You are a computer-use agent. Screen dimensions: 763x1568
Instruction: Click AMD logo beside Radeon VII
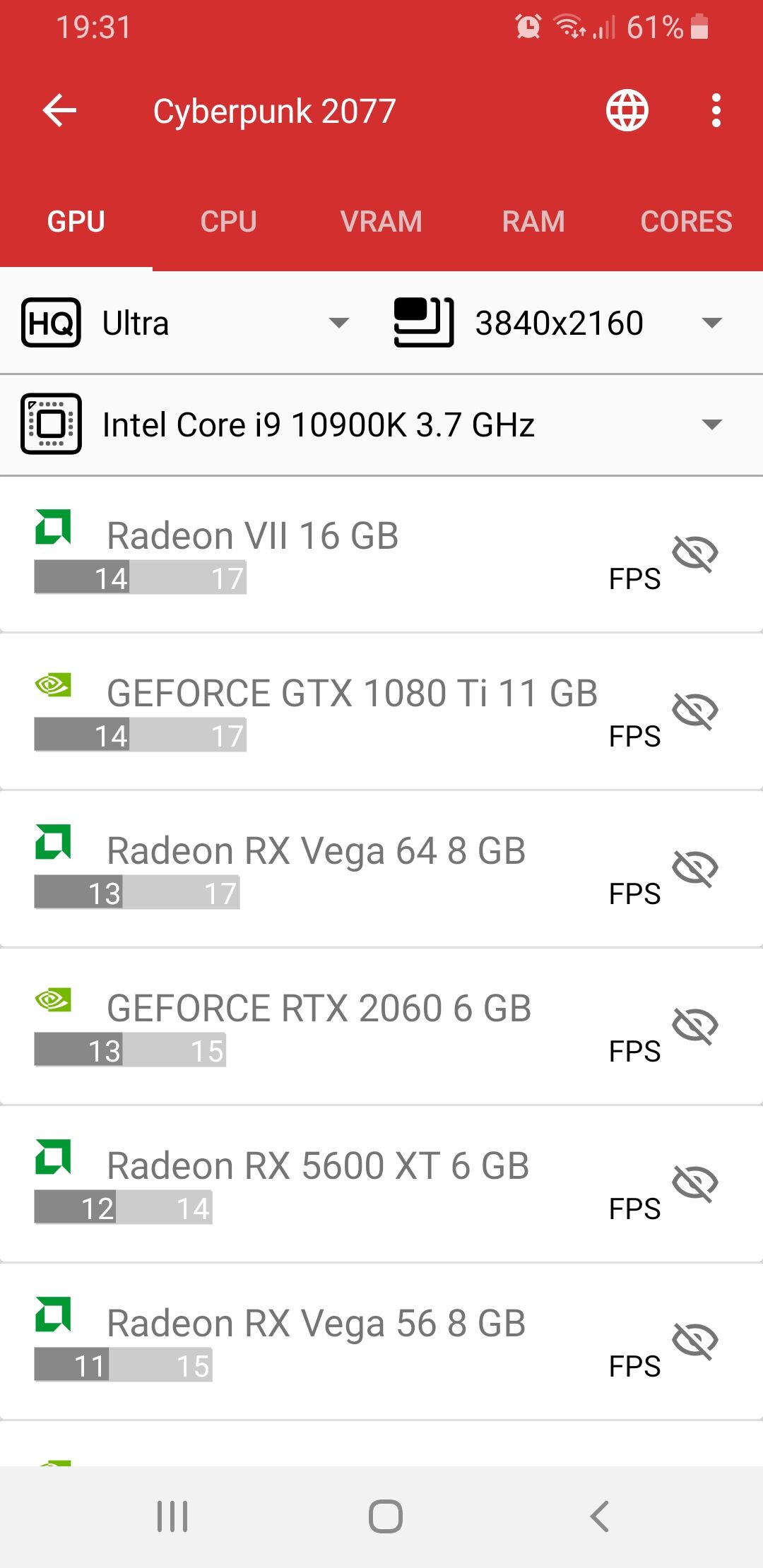[x=53, y=527]
